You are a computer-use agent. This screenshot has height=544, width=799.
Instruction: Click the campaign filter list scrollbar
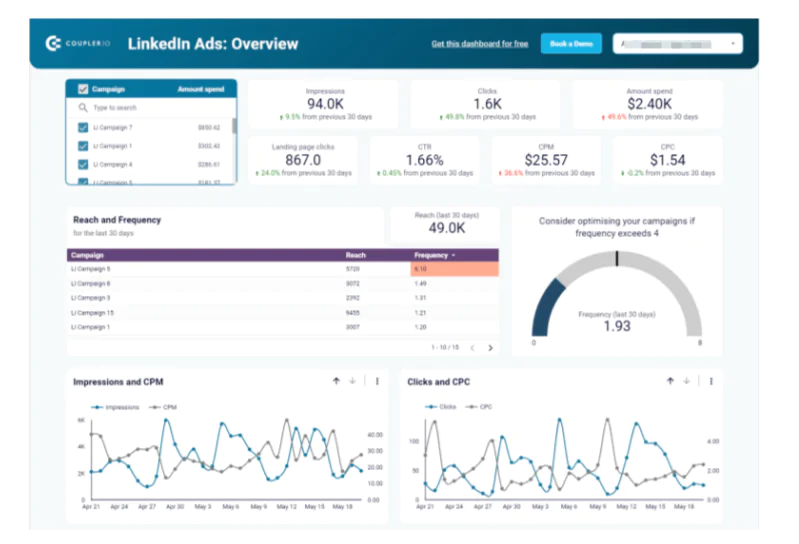coord(234,126)
